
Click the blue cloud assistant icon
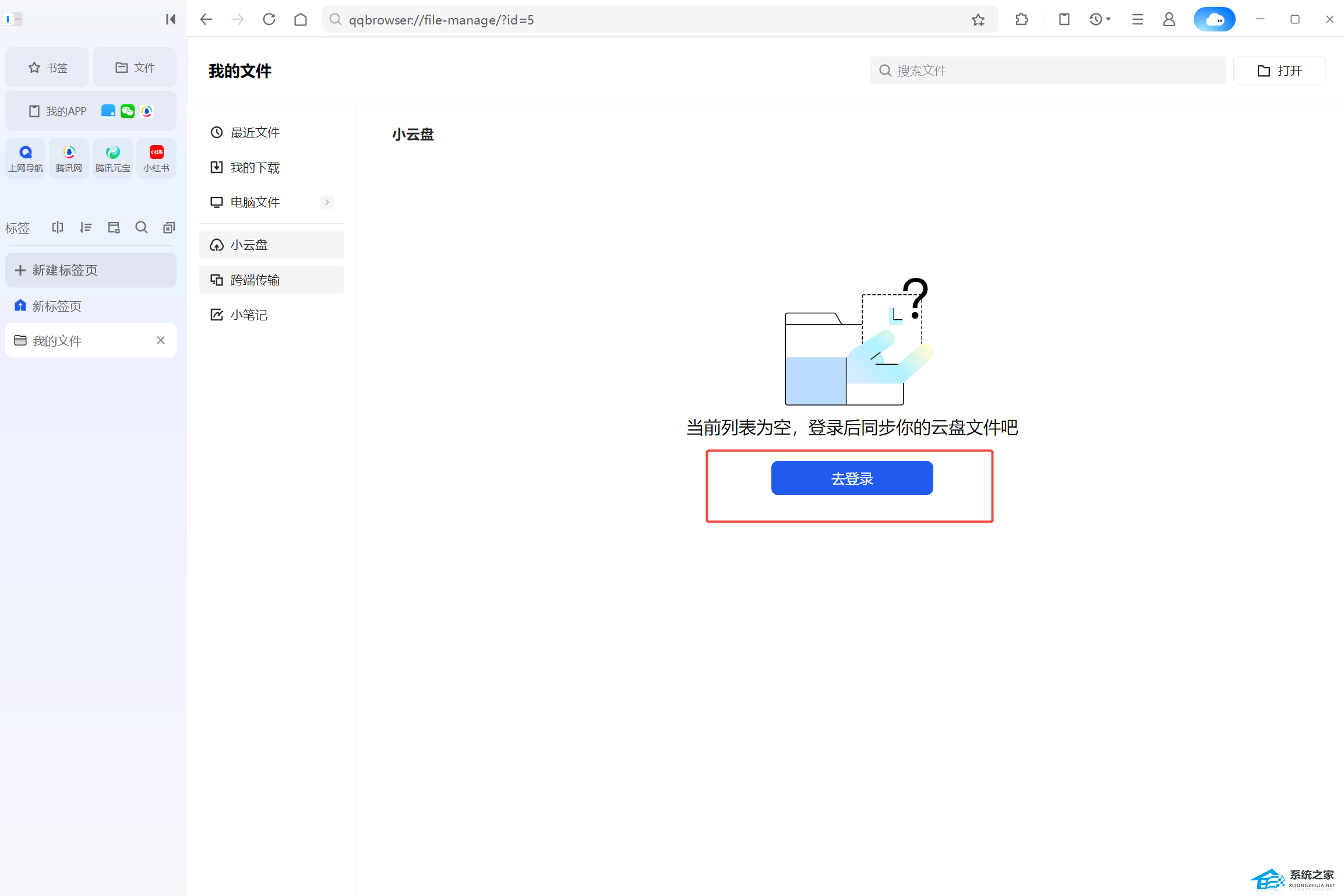pyautogui.click(x=1214, y=20)
